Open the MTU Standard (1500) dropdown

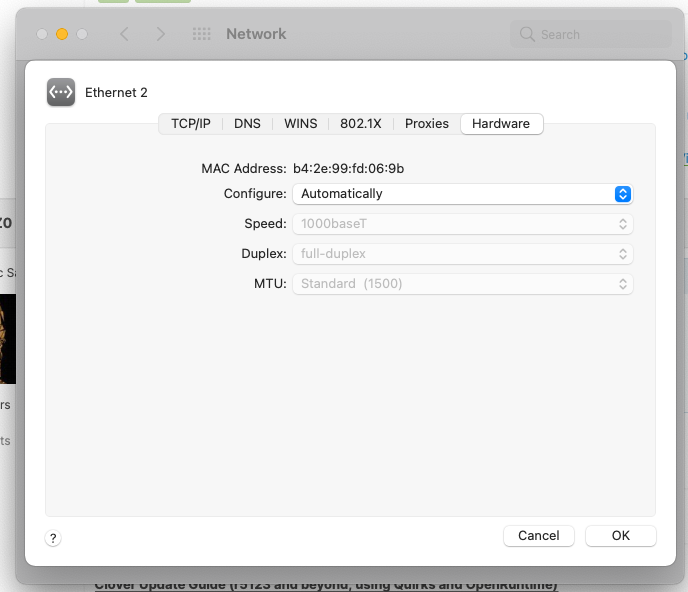coord(462,284)
